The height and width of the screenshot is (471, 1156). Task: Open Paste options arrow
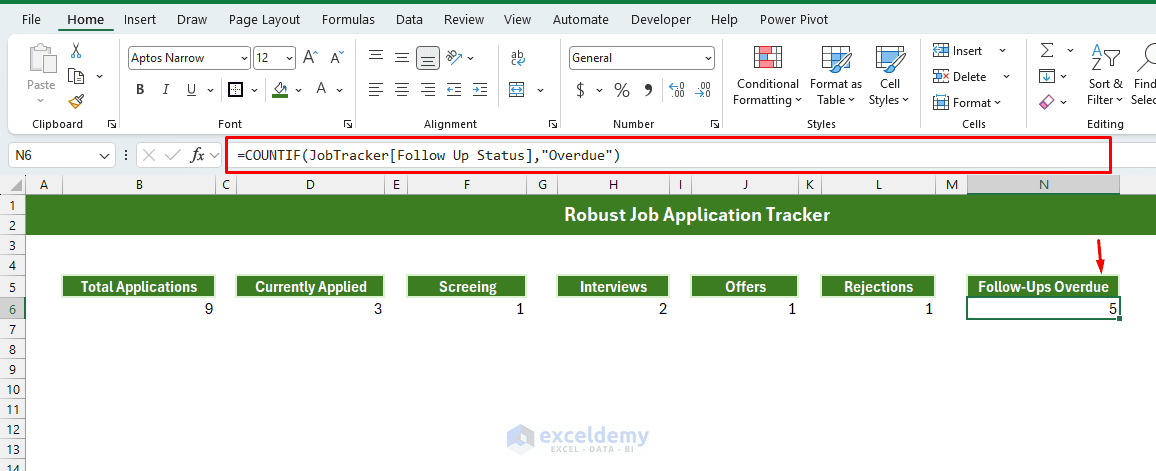click(41, 99)
